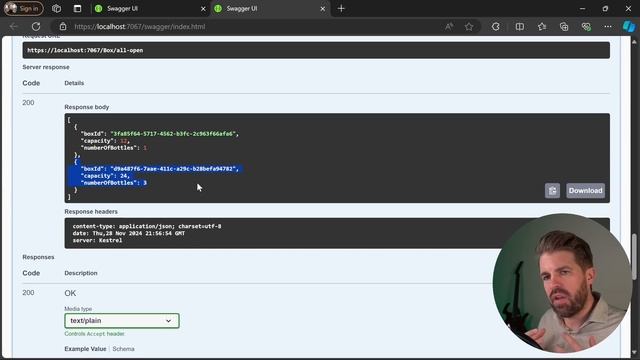Download the response body
The image size is (640, 360).
click(x=585, y=191)
